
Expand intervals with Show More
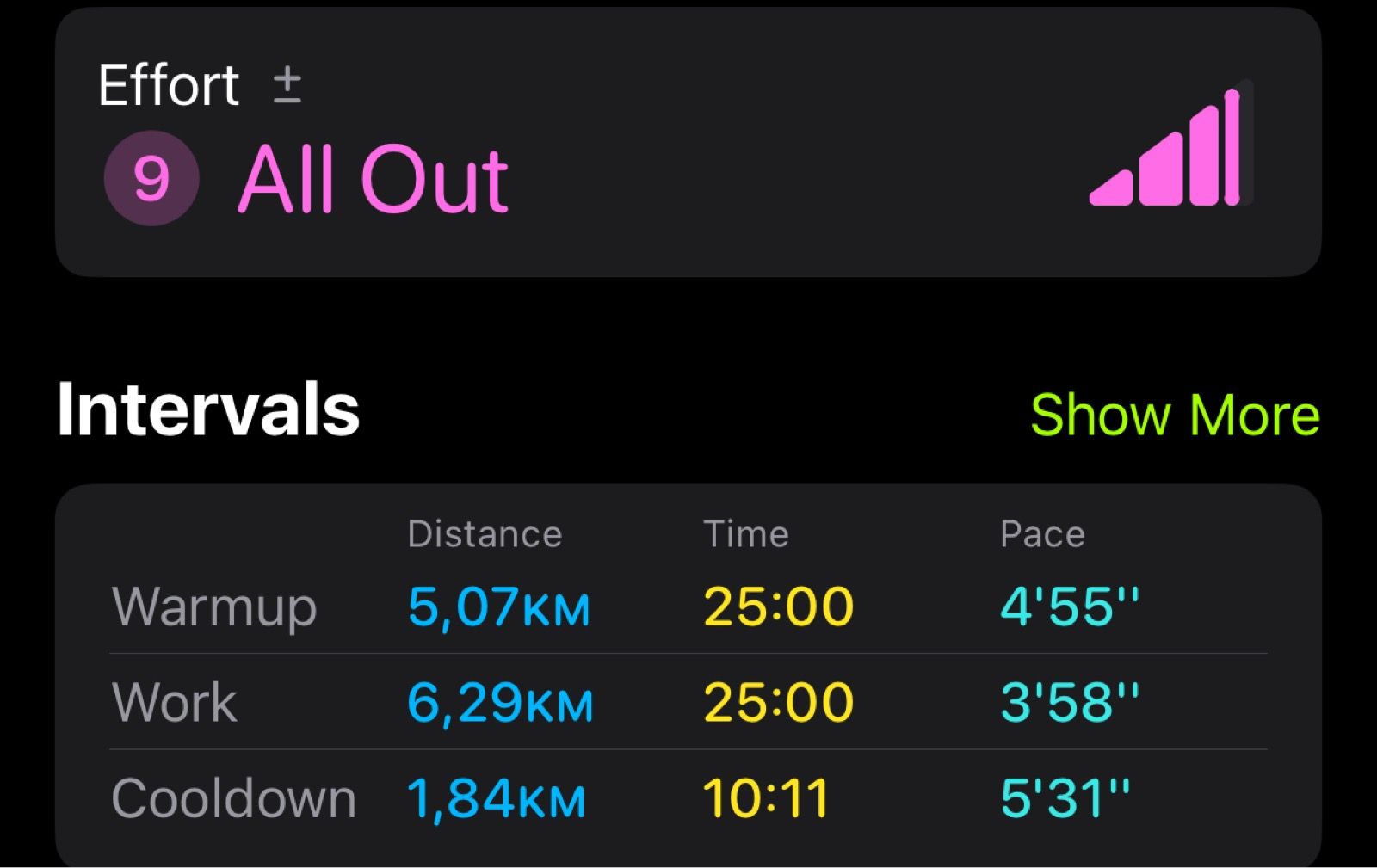click(1175, 415)
